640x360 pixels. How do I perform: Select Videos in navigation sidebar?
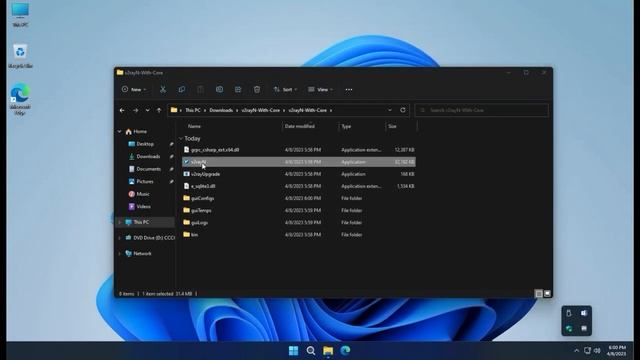pyautogui.click(x=143, y=207)
